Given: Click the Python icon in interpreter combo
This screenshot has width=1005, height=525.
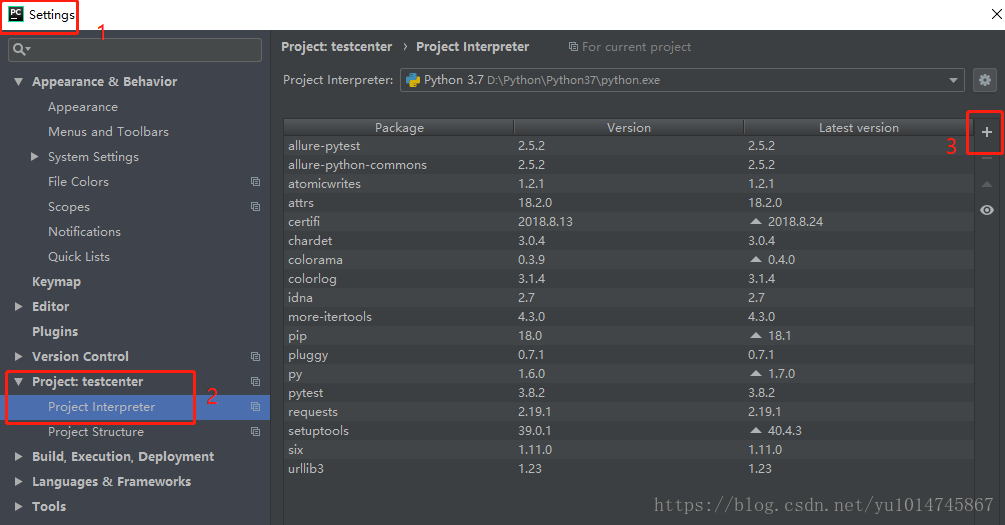Looking at the screenshot, I should click(x=413, y=80).
